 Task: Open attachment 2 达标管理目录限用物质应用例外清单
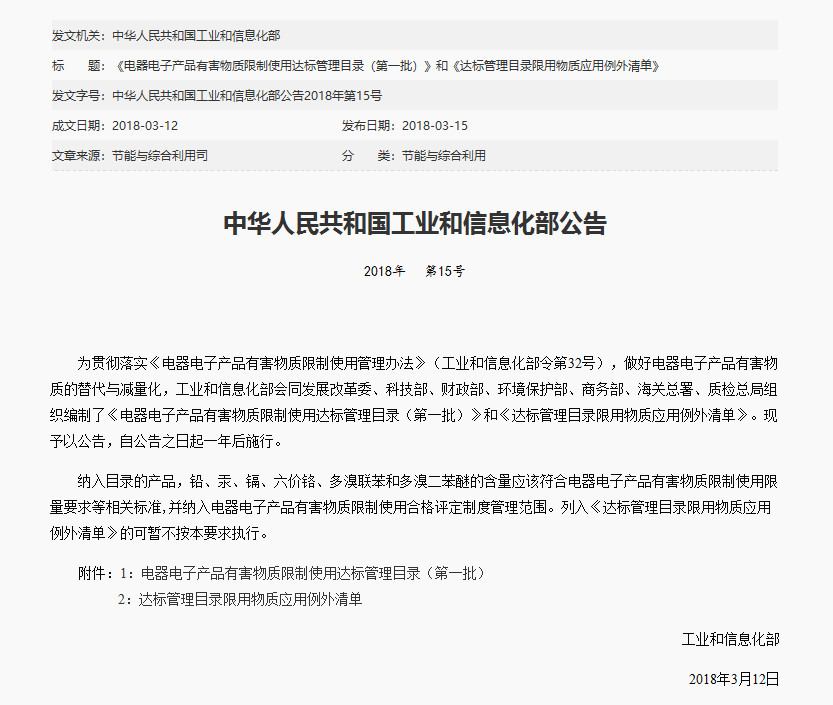click(250, 600)
